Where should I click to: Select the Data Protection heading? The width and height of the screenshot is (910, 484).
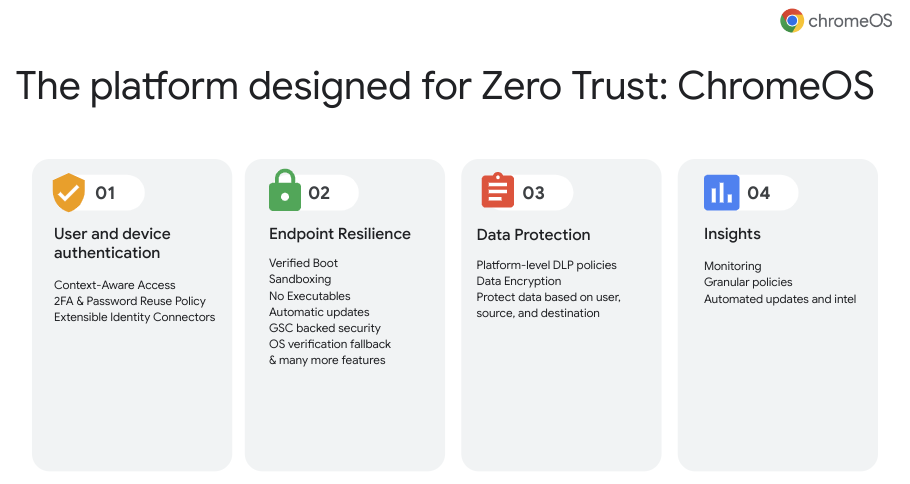(533, 235)
